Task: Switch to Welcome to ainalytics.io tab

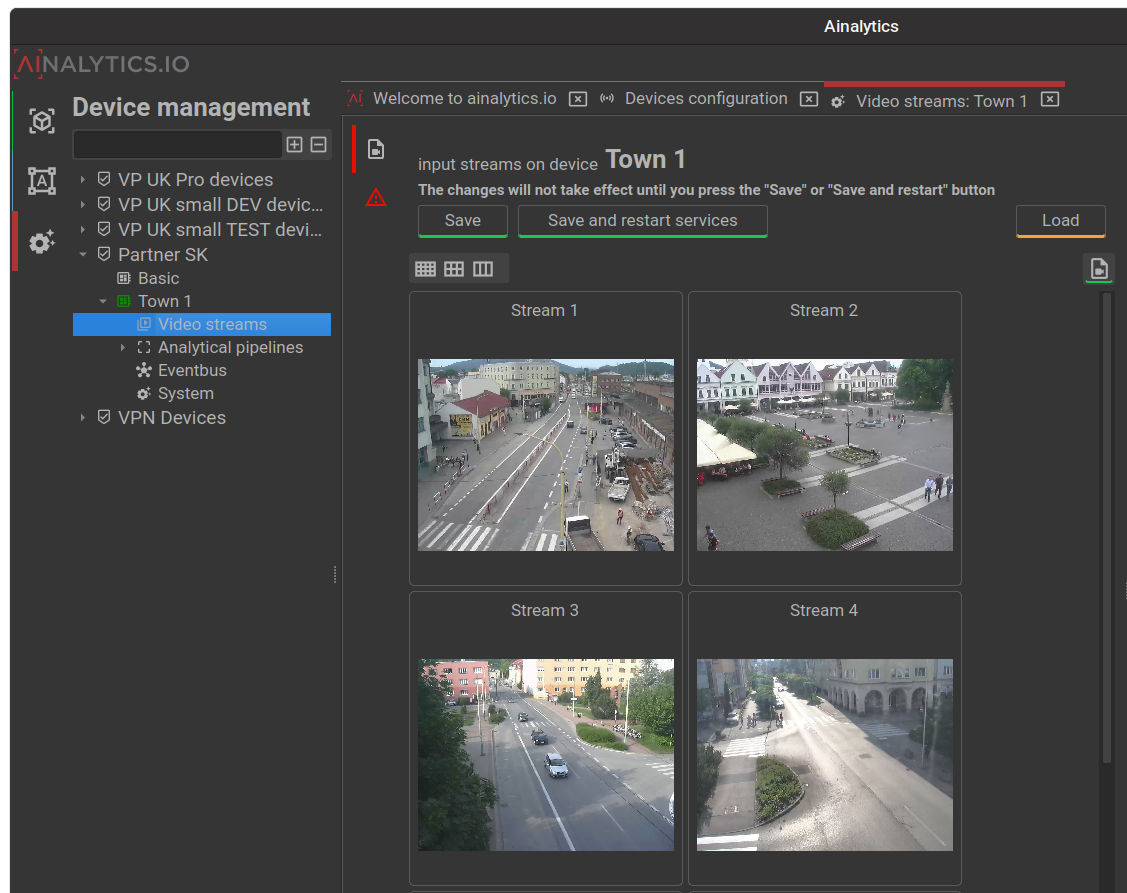Action: (464, 99)
